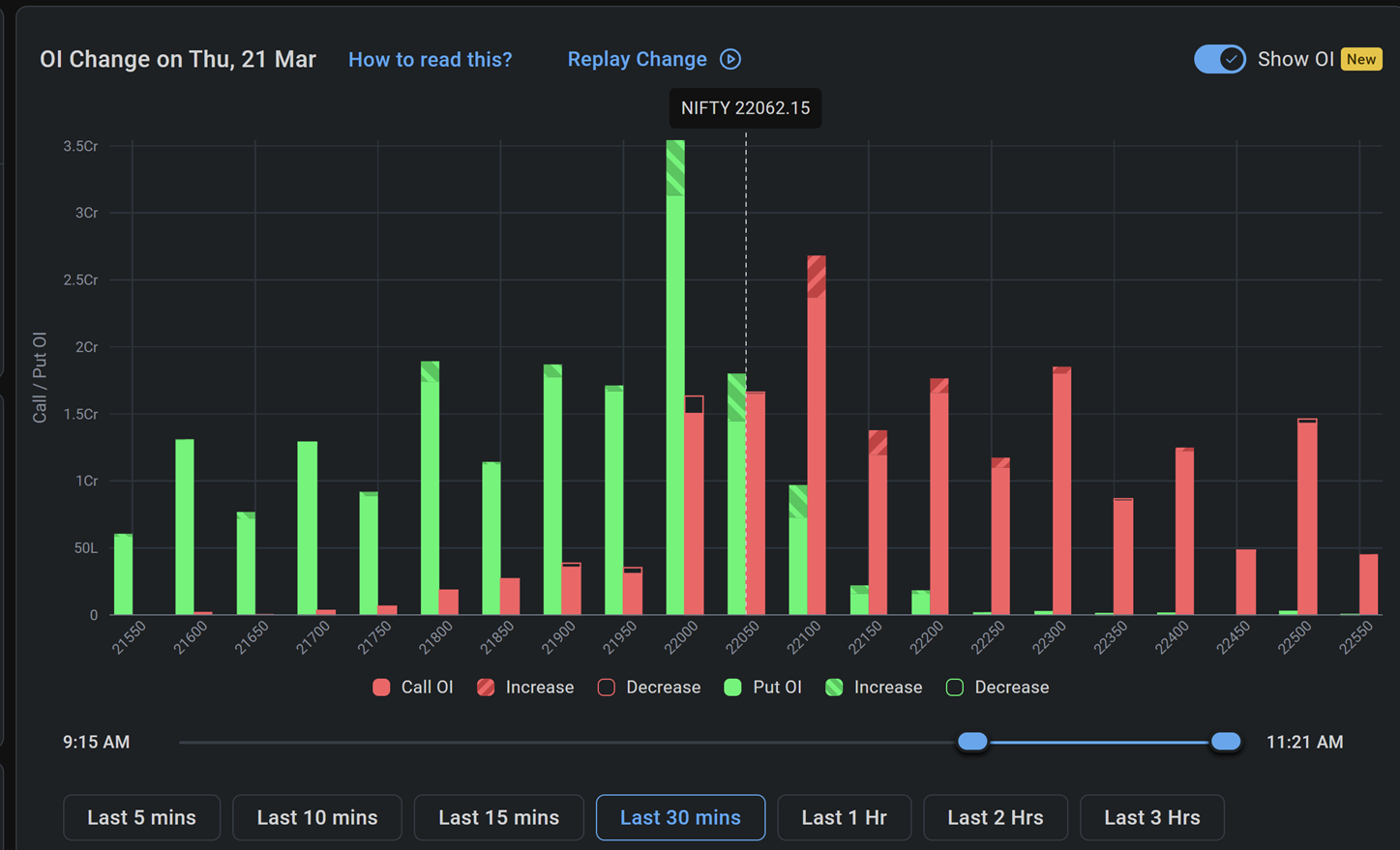The height and width of the screenshot is (850, 1400).
Task: Click the red Call OI legend swatch
Action: (x=381, y=688)
